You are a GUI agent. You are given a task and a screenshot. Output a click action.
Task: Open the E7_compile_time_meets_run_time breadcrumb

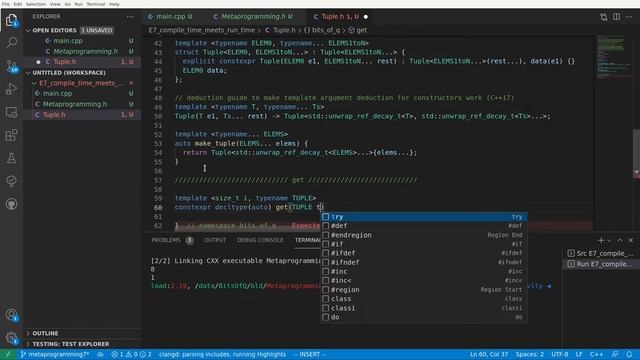tap(202, 30)
